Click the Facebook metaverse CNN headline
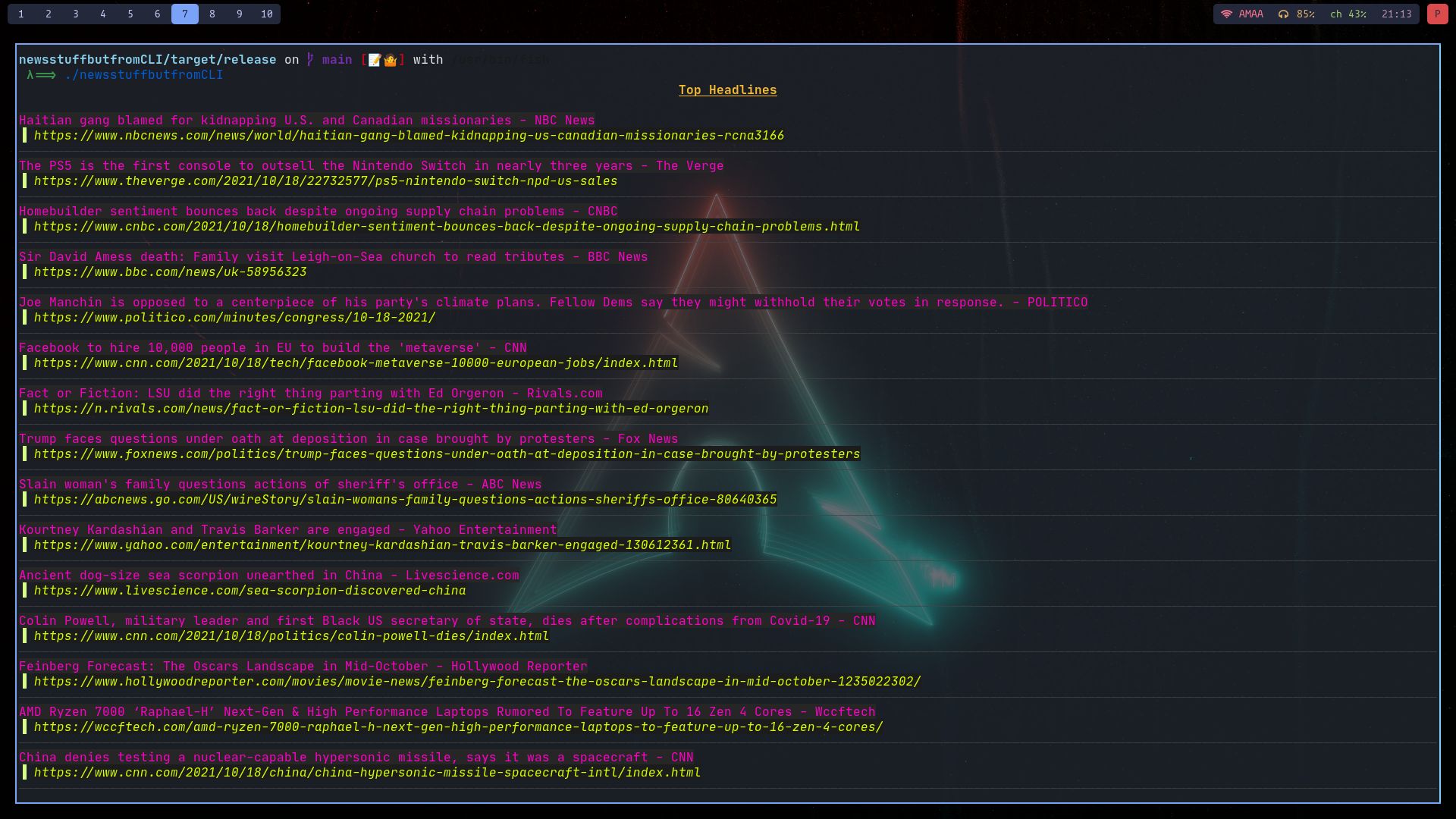Image resolution: width=1456 pixels, height=819 pixels. (x=273, y=348)
